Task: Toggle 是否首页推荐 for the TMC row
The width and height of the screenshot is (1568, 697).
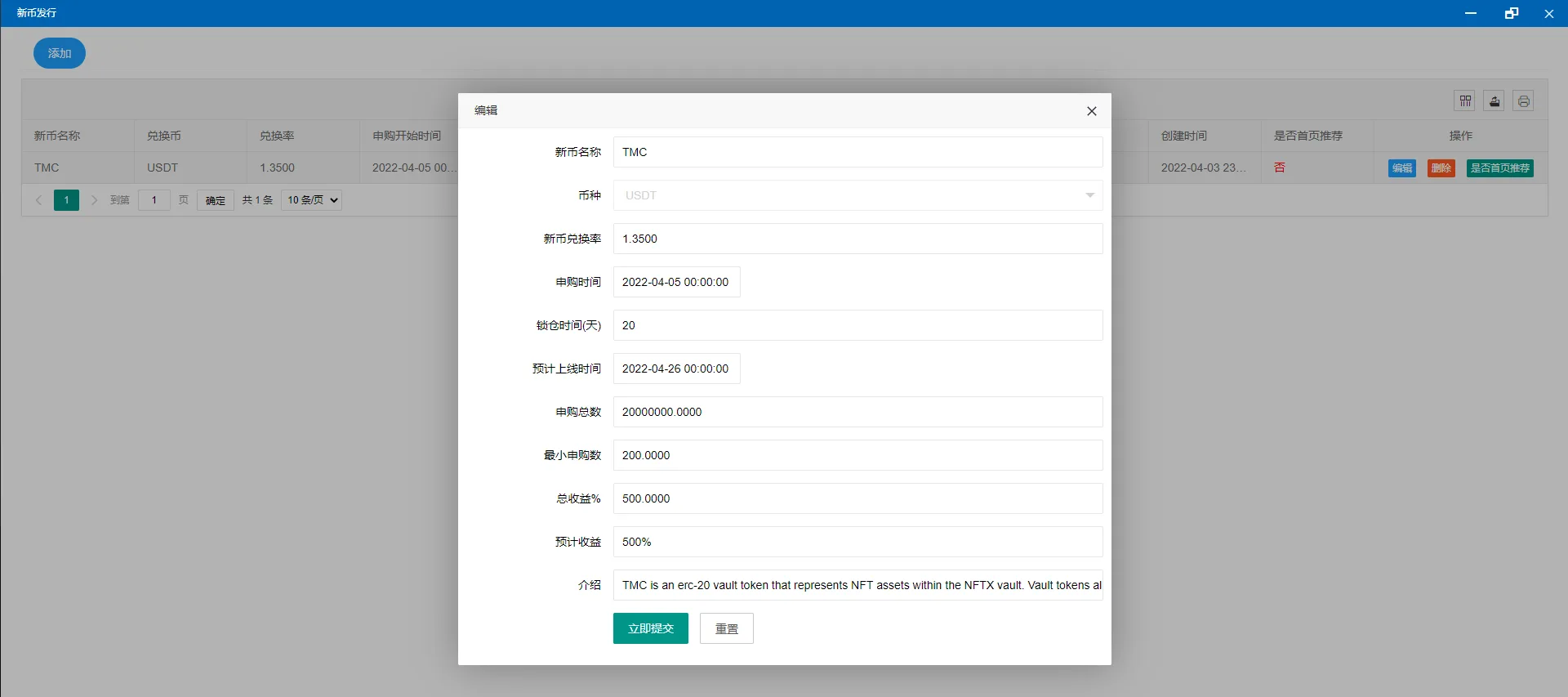Action: click(x=1499, y=168)
